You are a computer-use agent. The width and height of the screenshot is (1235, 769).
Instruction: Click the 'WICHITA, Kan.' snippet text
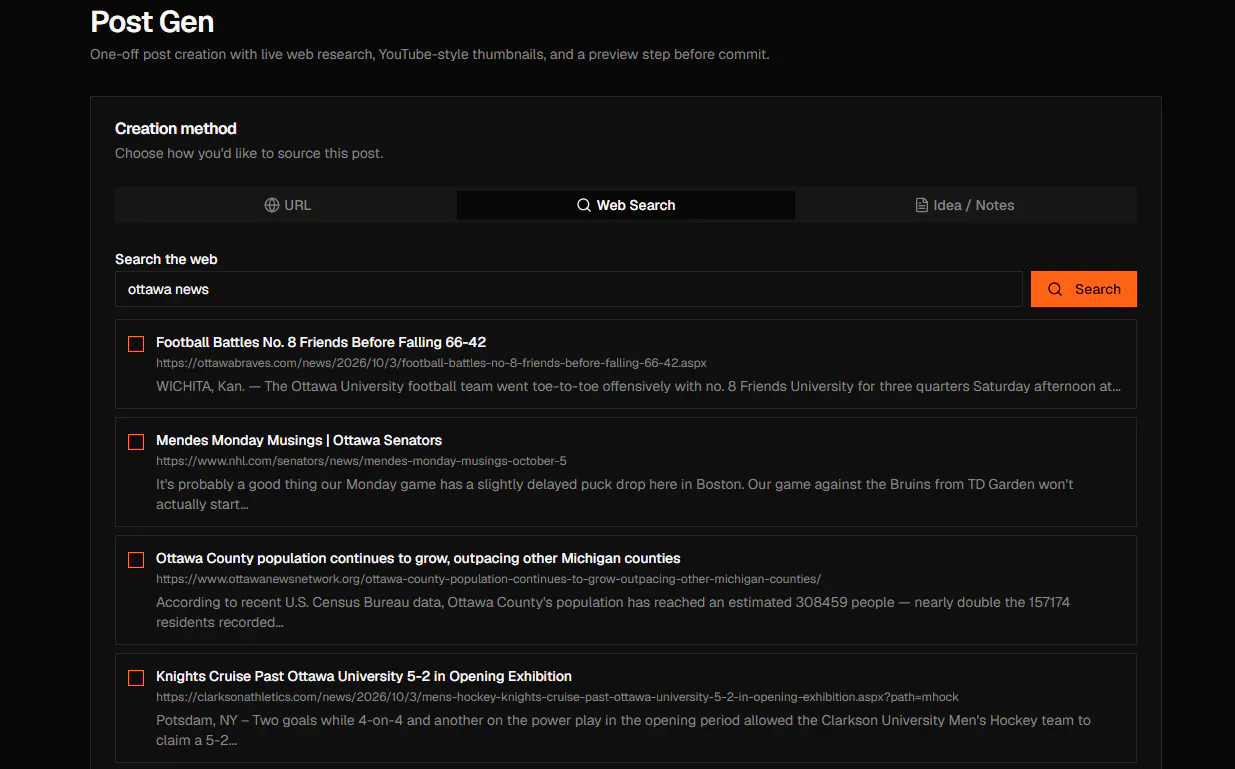pyautogui.click(x=638, y=386)
